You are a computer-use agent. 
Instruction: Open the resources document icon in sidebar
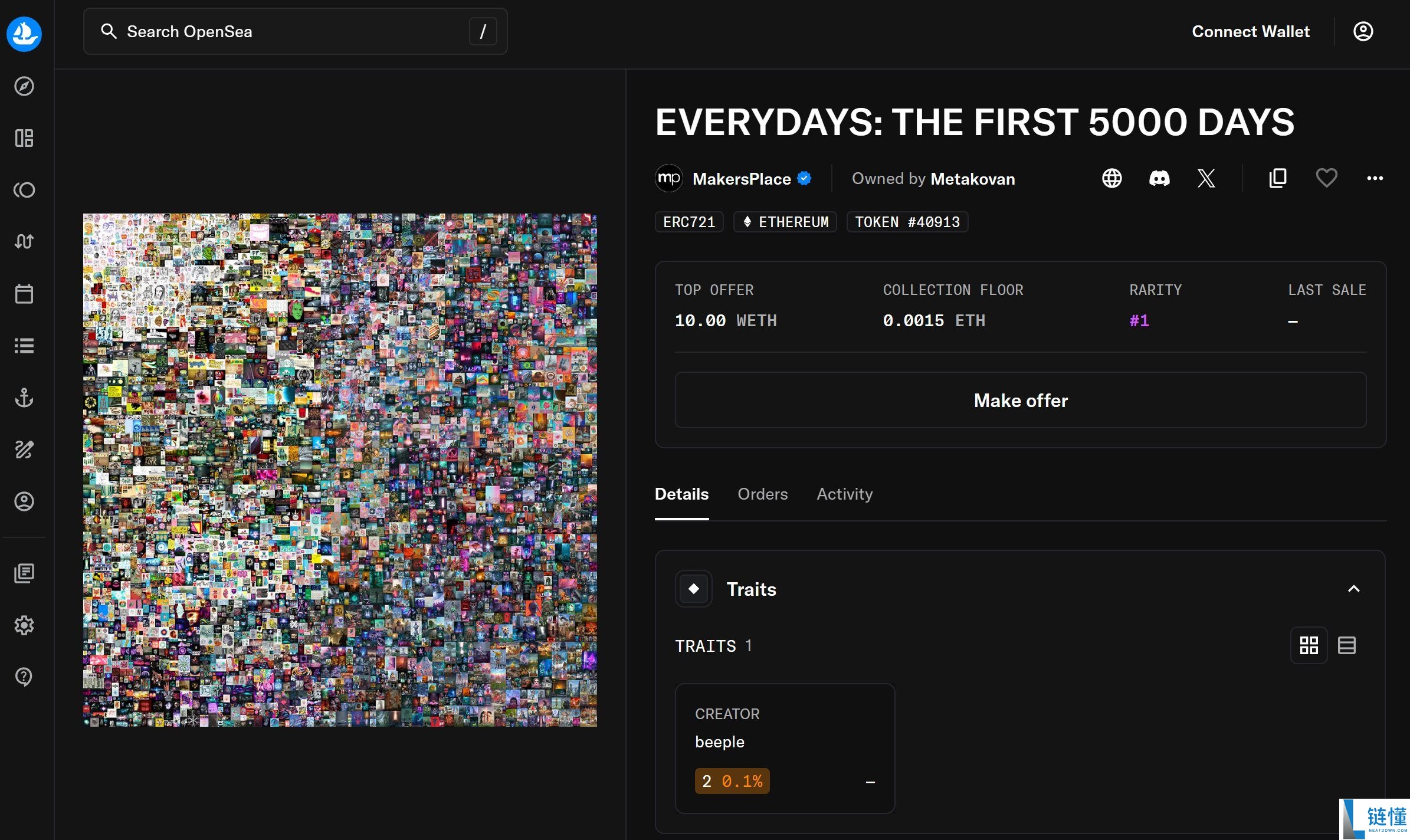pos(24,573)
